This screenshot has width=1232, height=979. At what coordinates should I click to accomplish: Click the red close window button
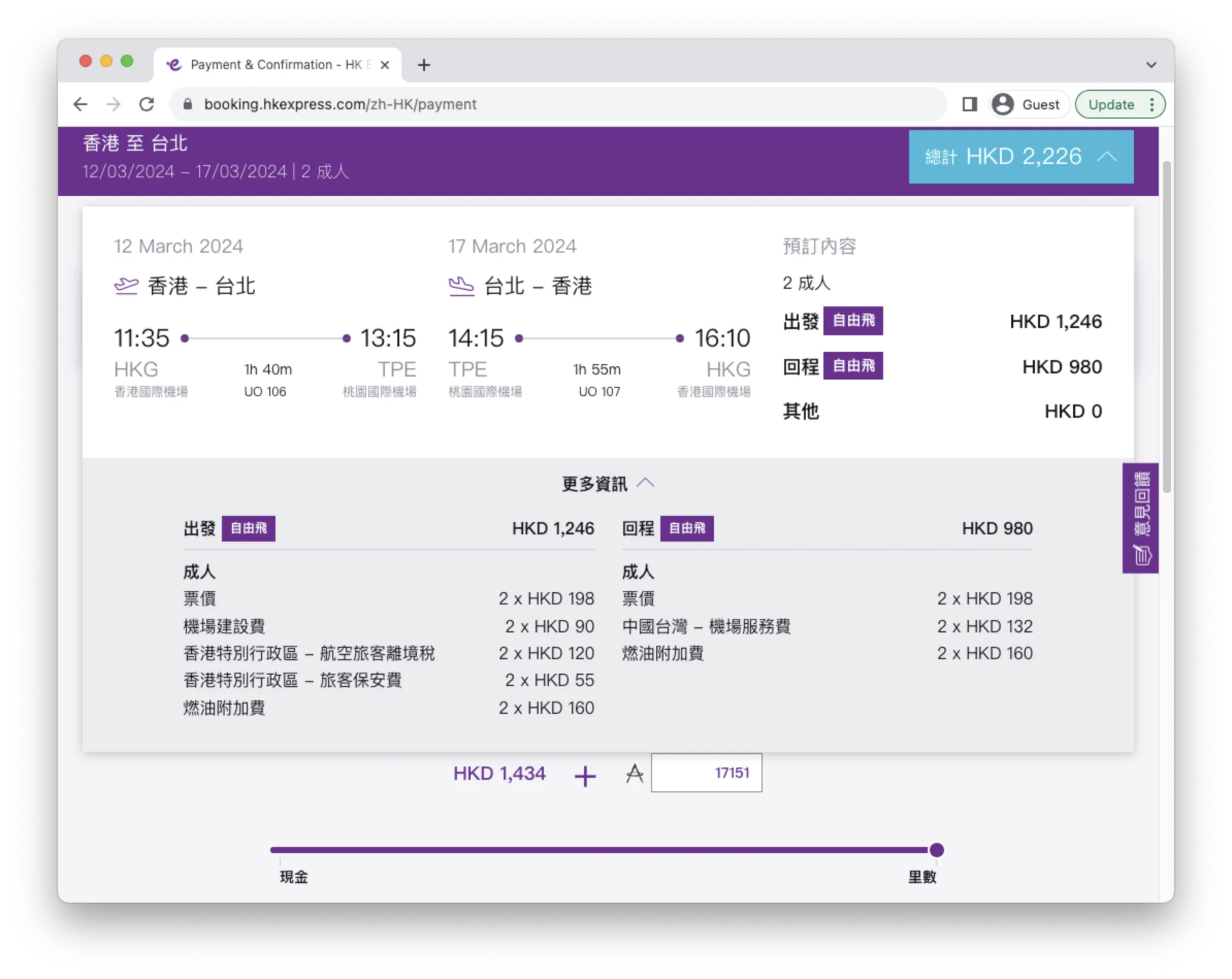(x=85, y=61)
